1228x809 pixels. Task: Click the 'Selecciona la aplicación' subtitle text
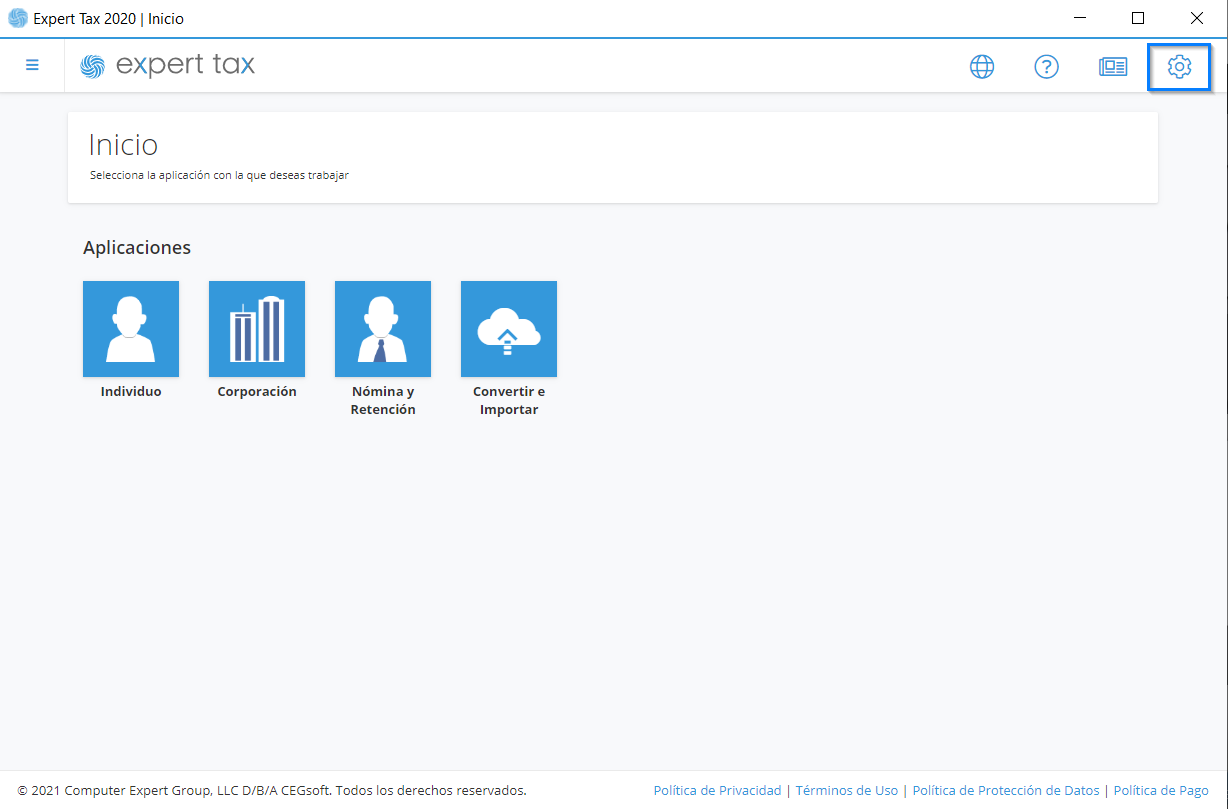[219, 175]
